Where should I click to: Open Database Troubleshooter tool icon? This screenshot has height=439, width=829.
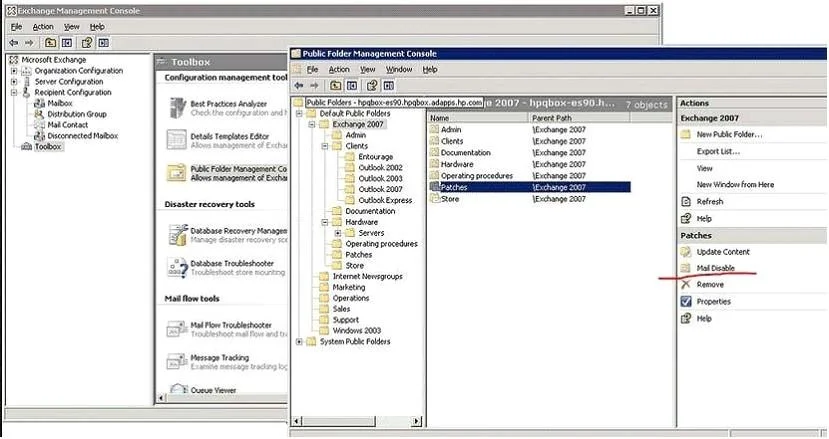tap(177, 268)
